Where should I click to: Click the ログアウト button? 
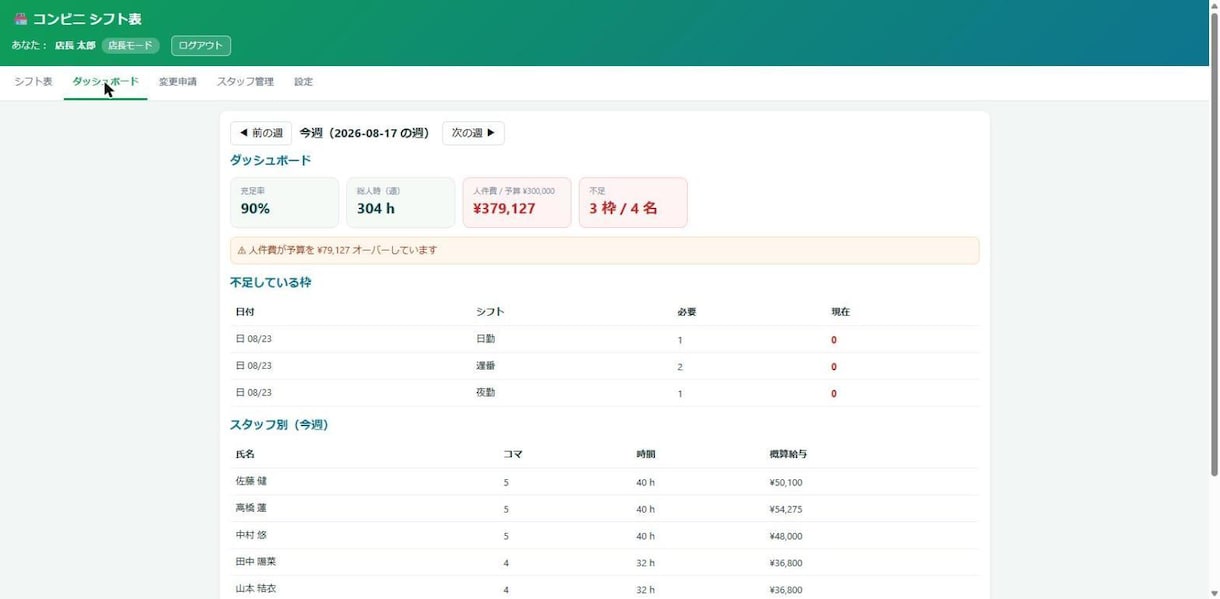201,46
